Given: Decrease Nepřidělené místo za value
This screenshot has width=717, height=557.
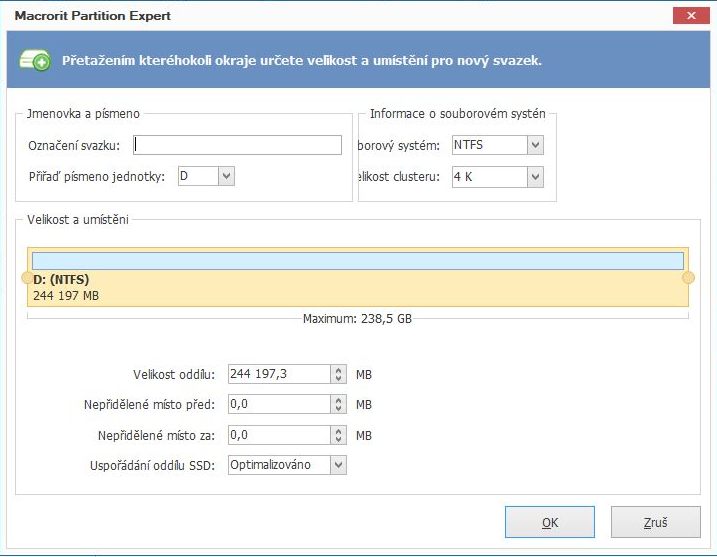Looking at the screenshot, I should click(x=339, y=440).
